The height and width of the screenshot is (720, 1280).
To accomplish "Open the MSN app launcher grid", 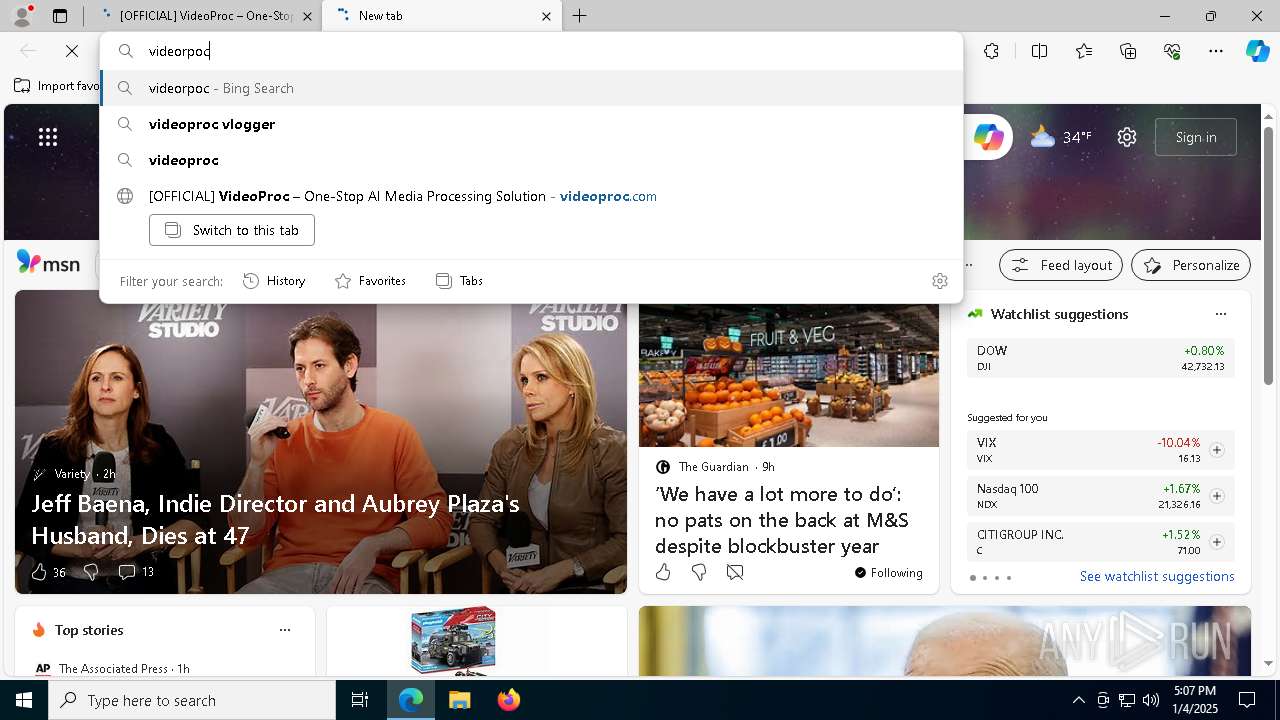I will click(48, 137).
